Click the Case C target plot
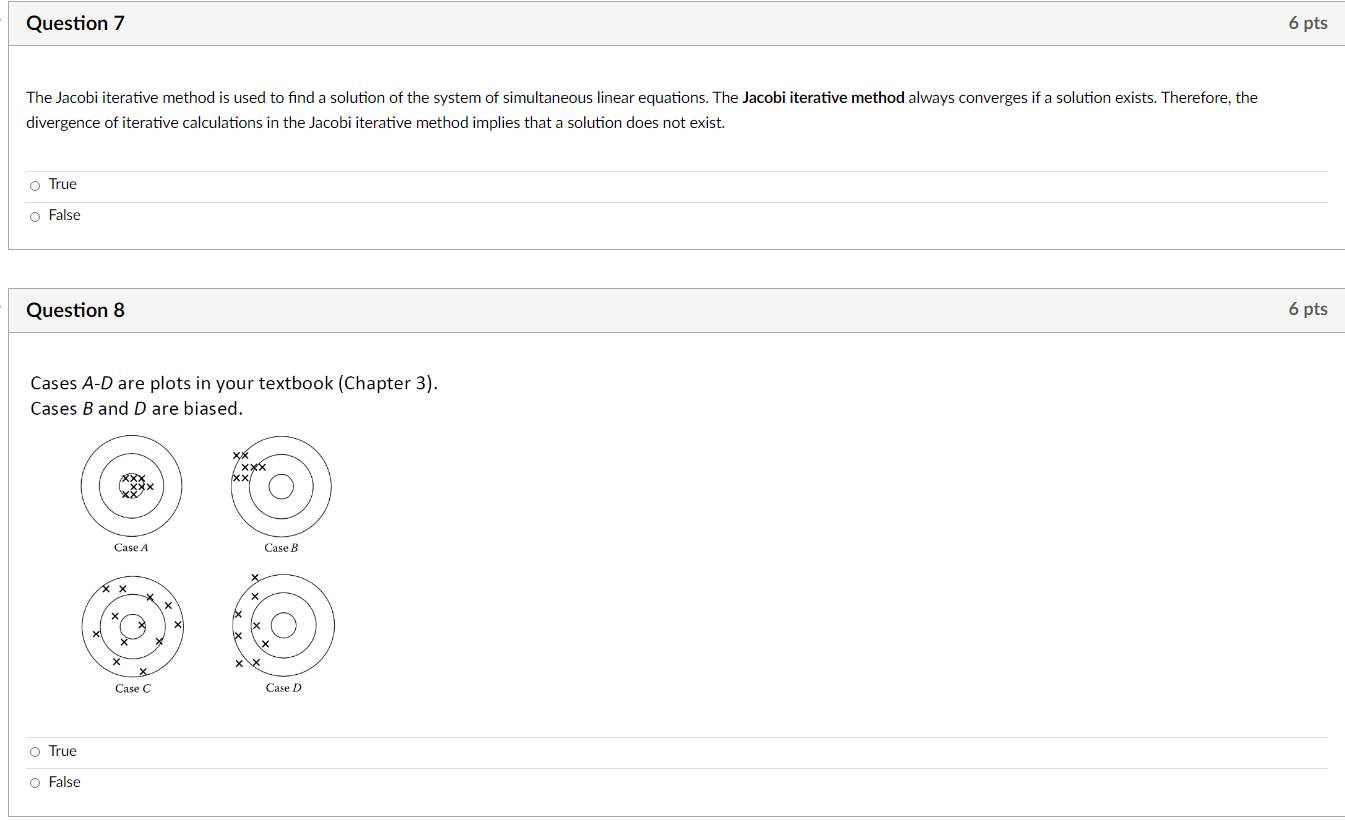The width and height of the screenshot is (1345, 821). tap(132, 625)
